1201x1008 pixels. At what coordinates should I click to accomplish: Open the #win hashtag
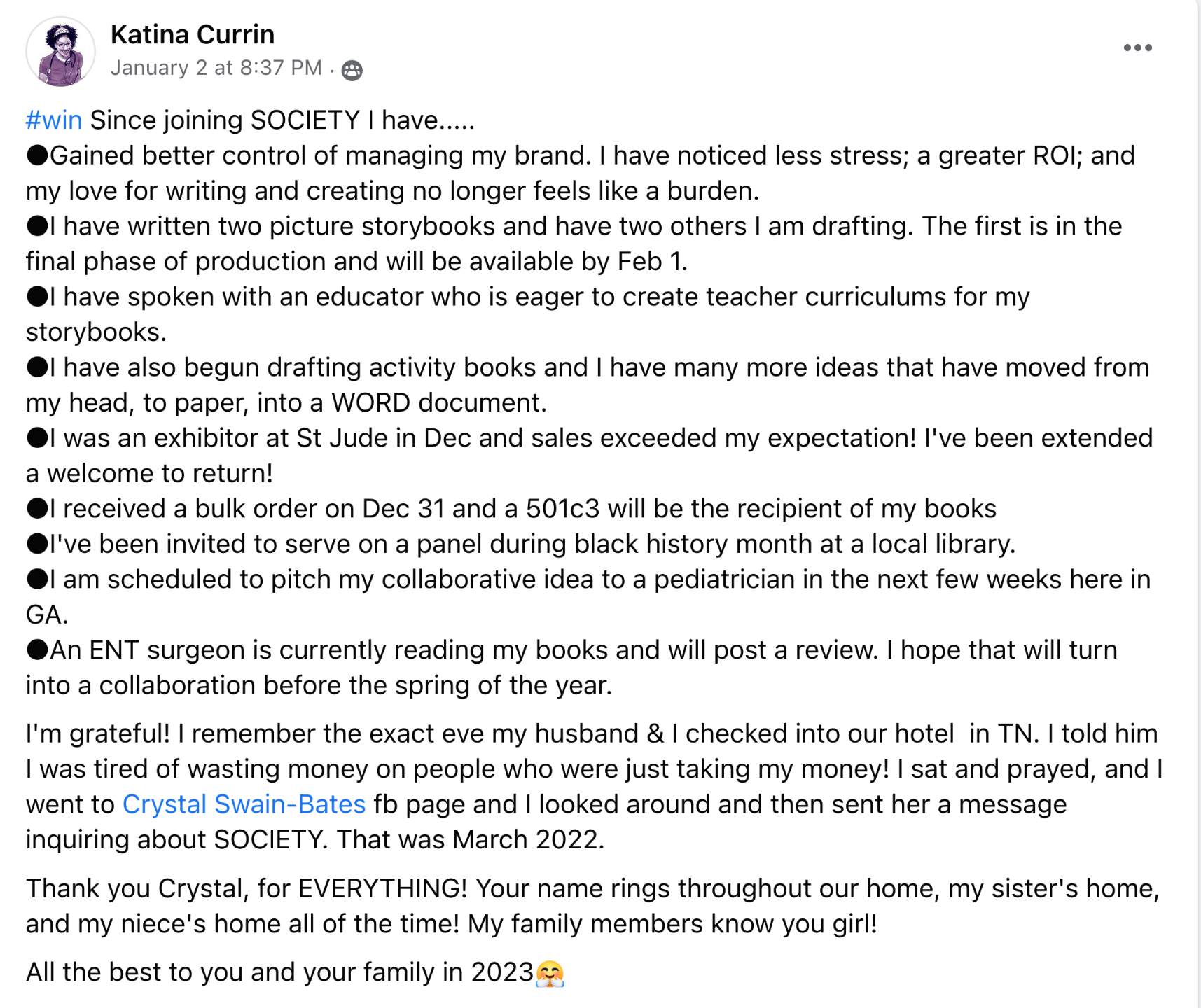[x=54, y=120]
